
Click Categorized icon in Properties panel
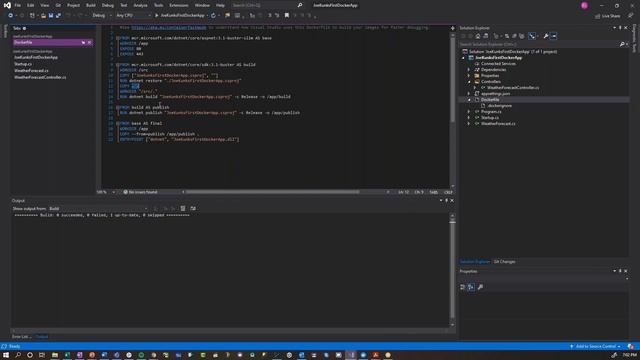(462, 287)
